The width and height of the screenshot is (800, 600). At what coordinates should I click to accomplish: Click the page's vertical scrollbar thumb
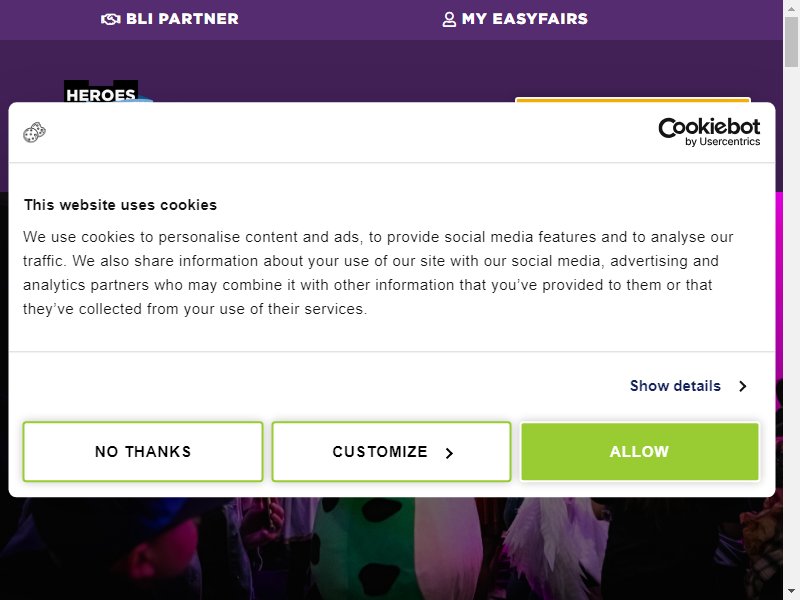(791, 42)
